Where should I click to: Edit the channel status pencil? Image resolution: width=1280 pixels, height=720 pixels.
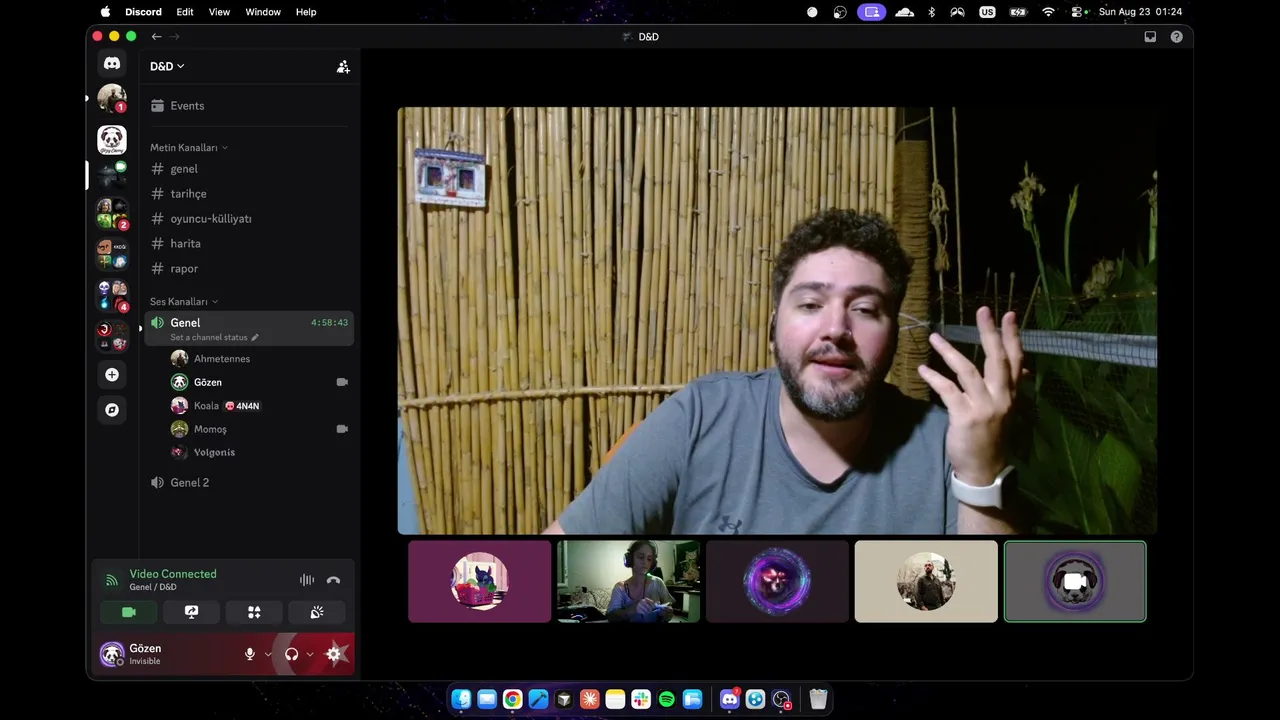click(255, 338)
